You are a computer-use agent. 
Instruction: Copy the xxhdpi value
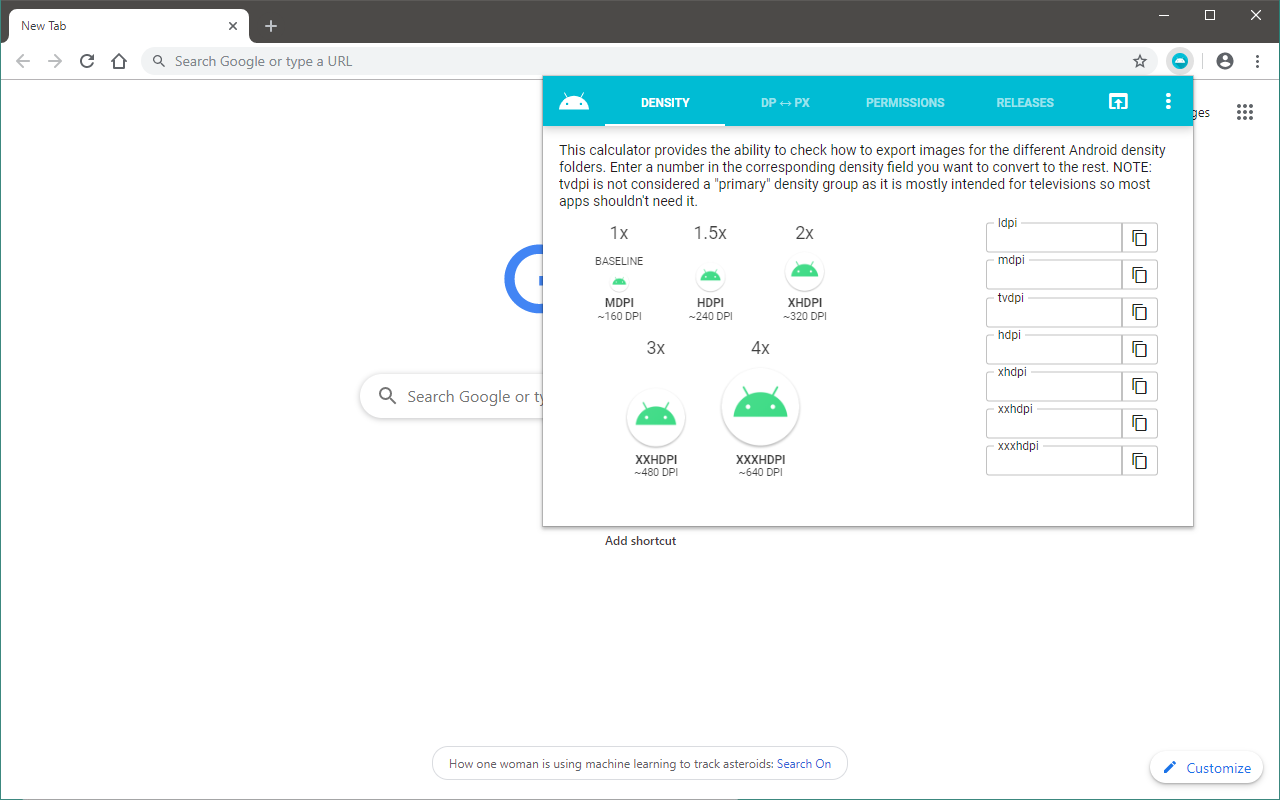(x=1139, y=423)
